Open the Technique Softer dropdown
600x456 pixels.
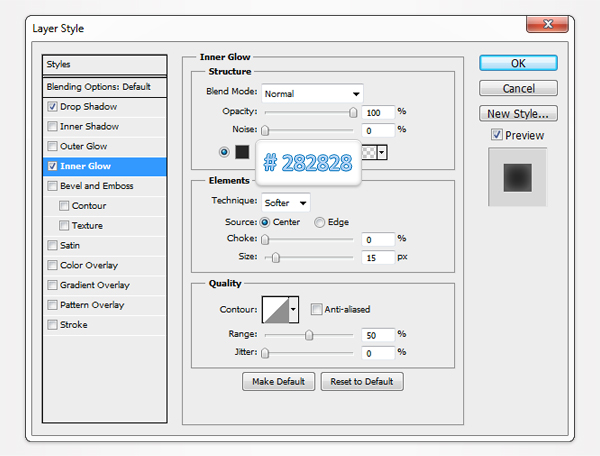pos(286,203)
